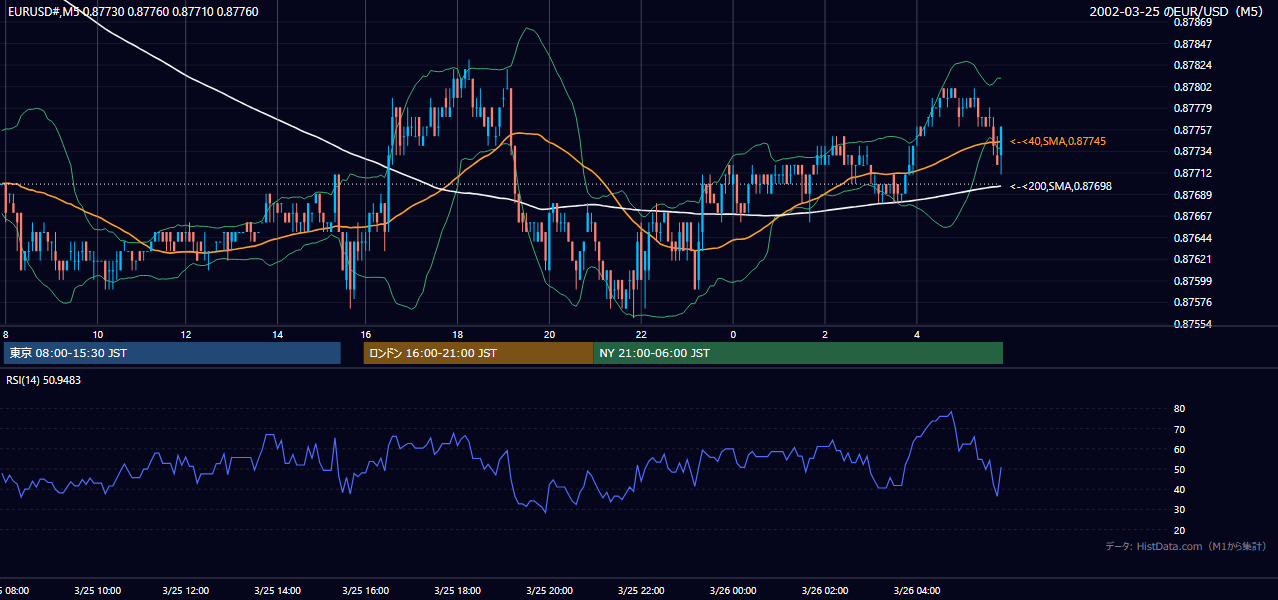
Task: Click hour label 18 under price chart
Action: tap(457, 334)
